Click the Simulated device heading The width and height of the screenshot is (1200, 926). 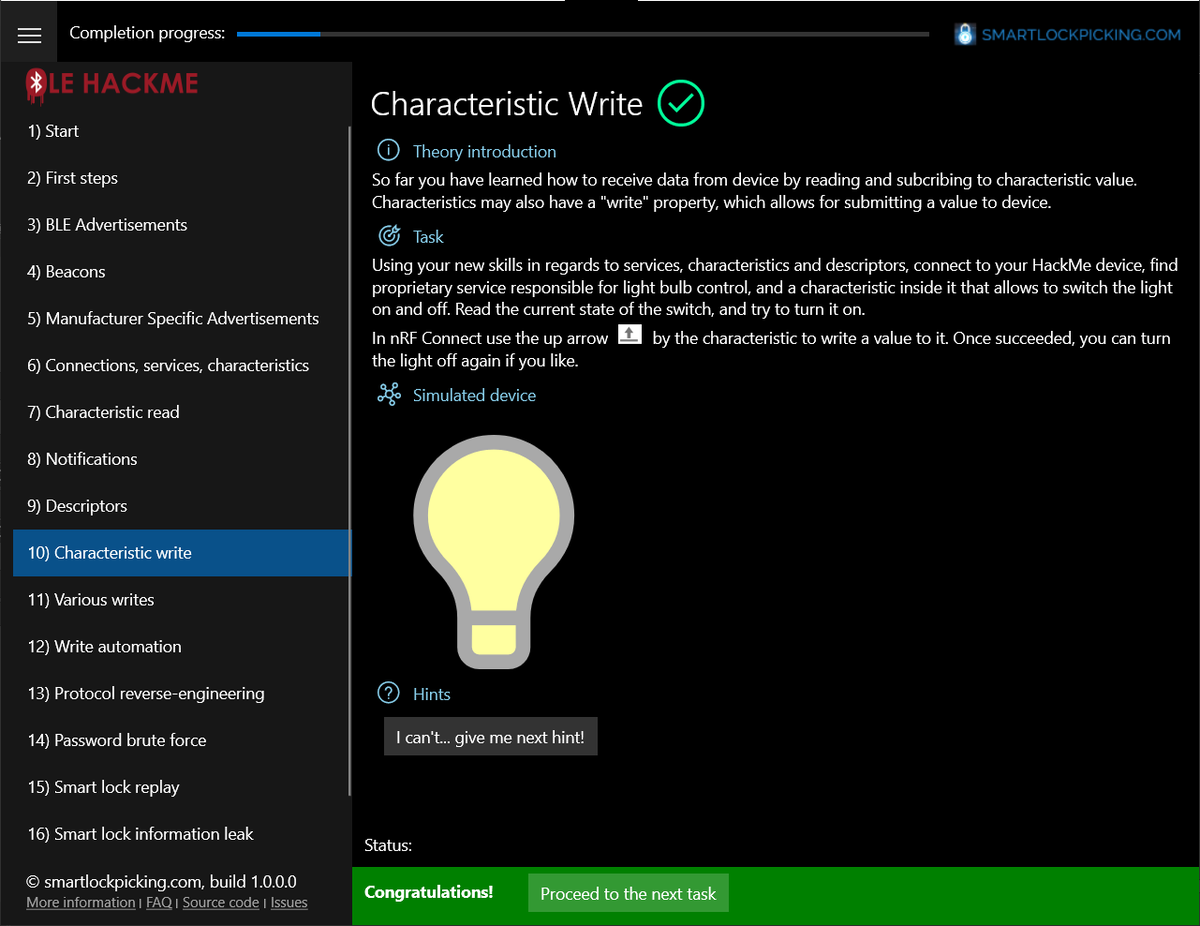[474, 395]
